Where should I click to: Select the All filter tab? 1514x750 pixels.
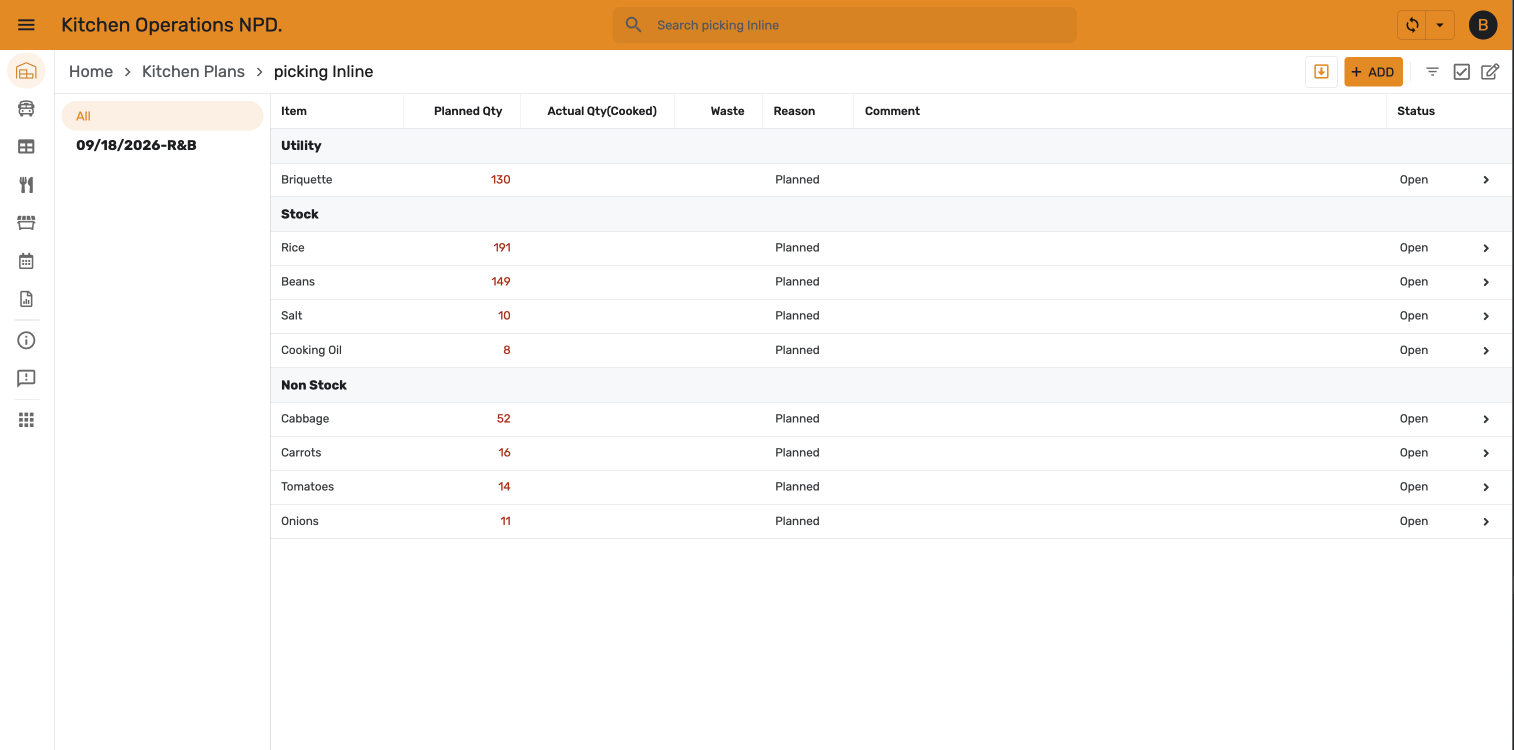pyautogui.click(x=162, y=116)
